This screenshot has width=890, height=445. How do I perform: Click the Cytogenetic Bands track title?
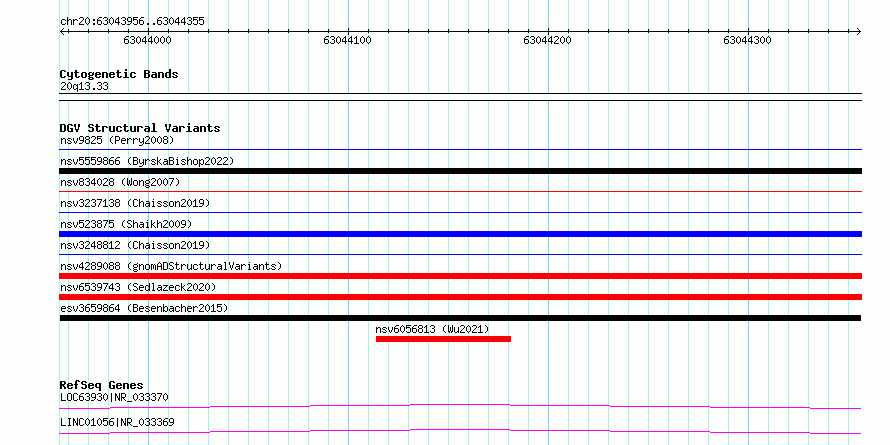119,74
